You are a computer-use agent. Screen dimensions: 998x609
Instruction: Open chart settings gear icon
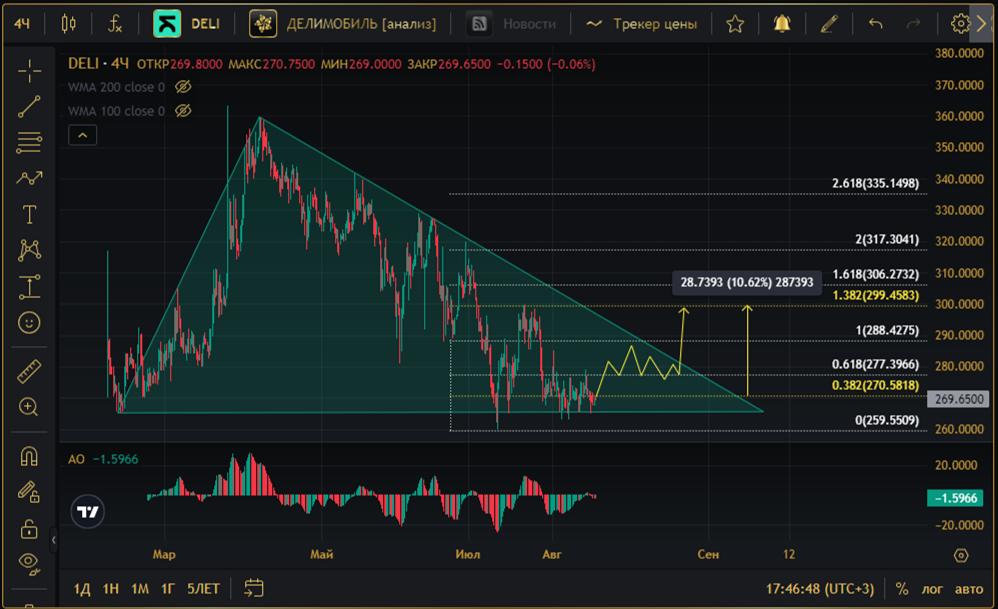coord(960,24)
